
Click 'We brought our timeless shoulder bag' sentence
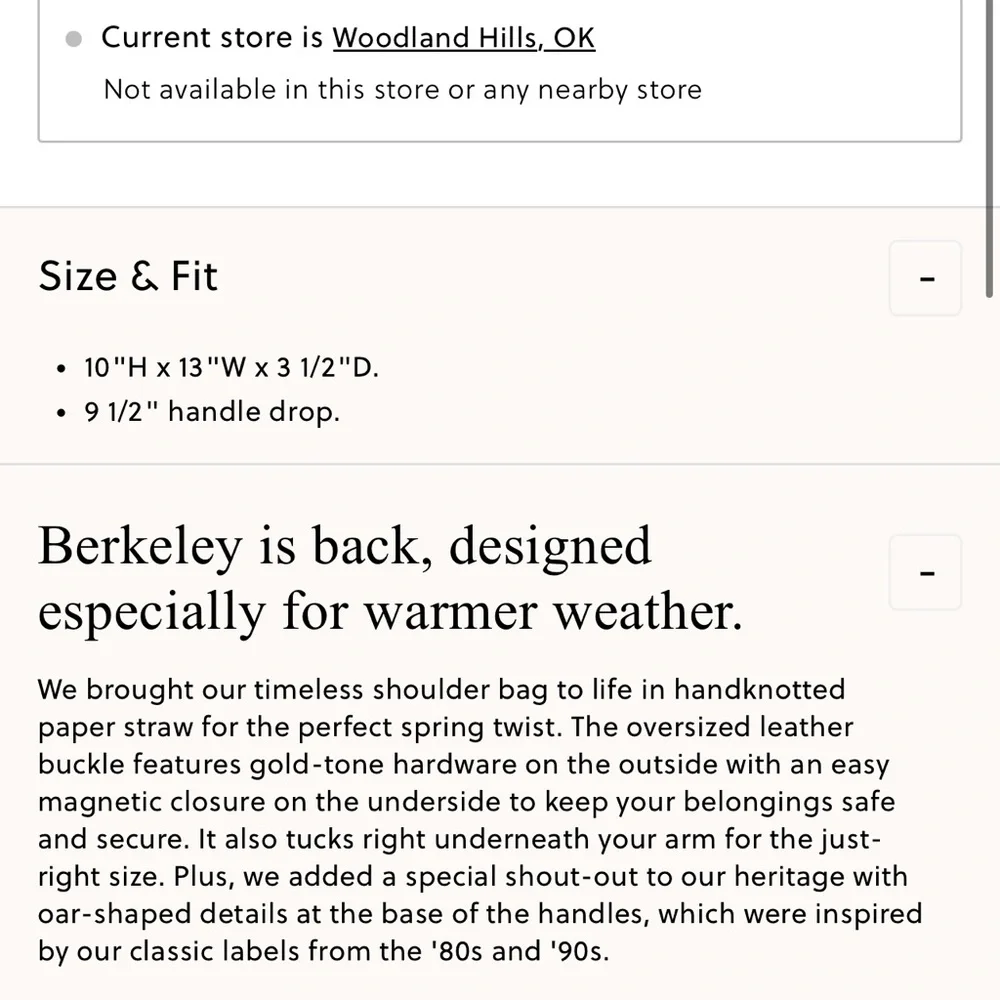pyautogui.click(x=441, y=690)
